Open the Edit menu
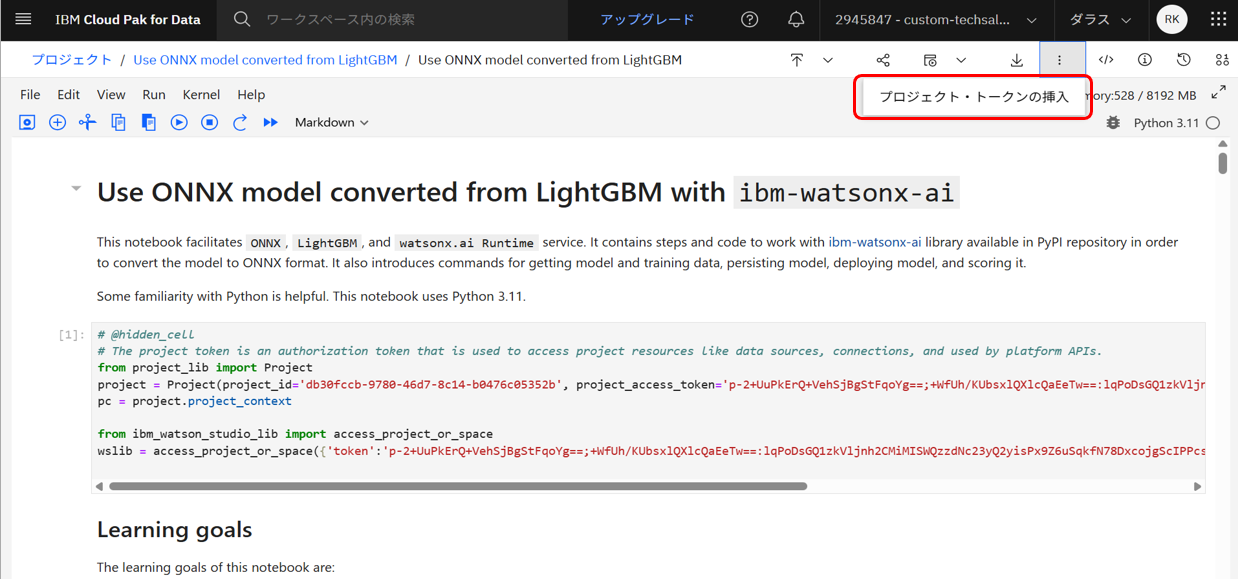Image resolution: width=1238 pixels, height=579 pixels. point(68,94)
